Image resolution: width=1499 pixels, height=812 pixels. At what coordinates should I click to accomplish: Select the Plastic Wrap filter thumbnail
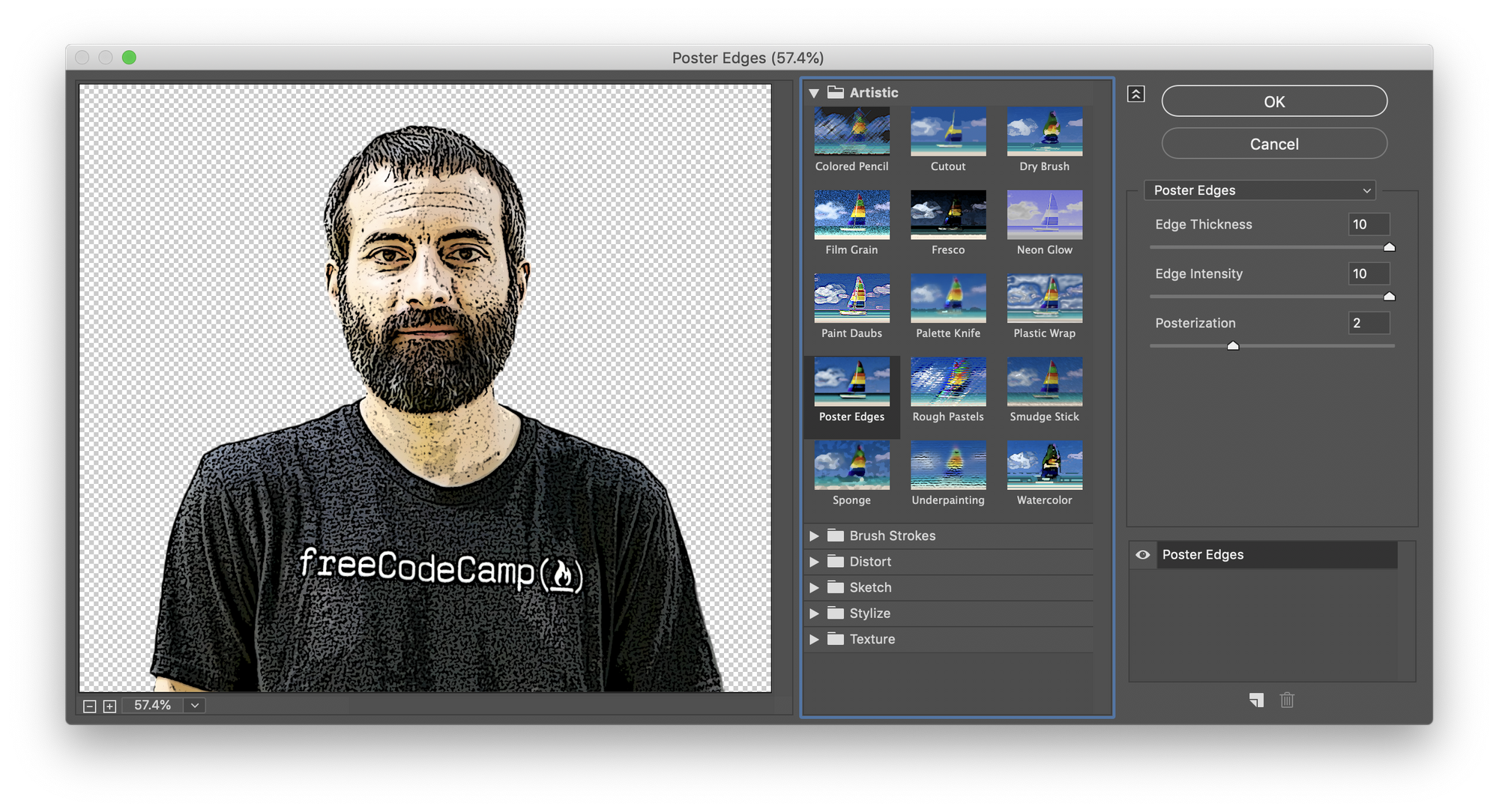coord(1044,298)
